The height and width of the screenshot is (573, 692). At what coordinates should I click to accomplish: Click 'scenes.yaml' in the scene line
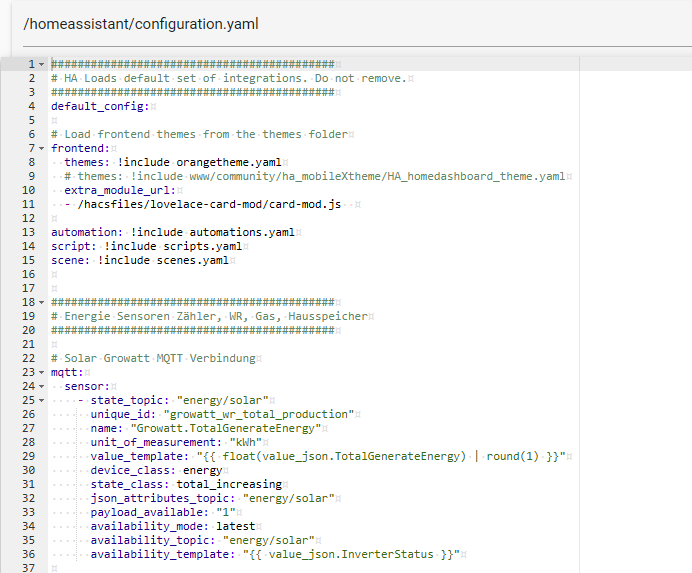[192, 260]
